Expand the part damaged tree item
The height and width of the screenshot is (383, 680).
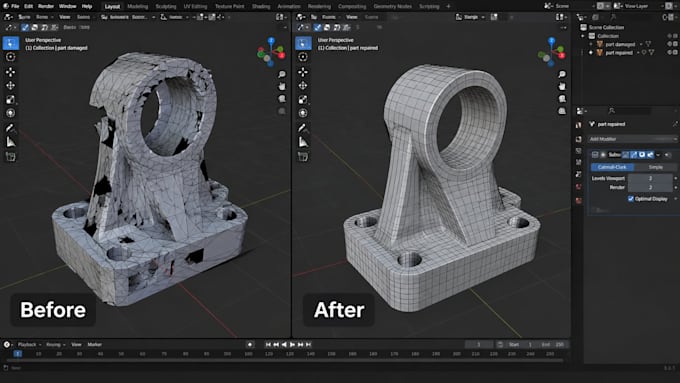pyautogui.click(x=591, y=44)
